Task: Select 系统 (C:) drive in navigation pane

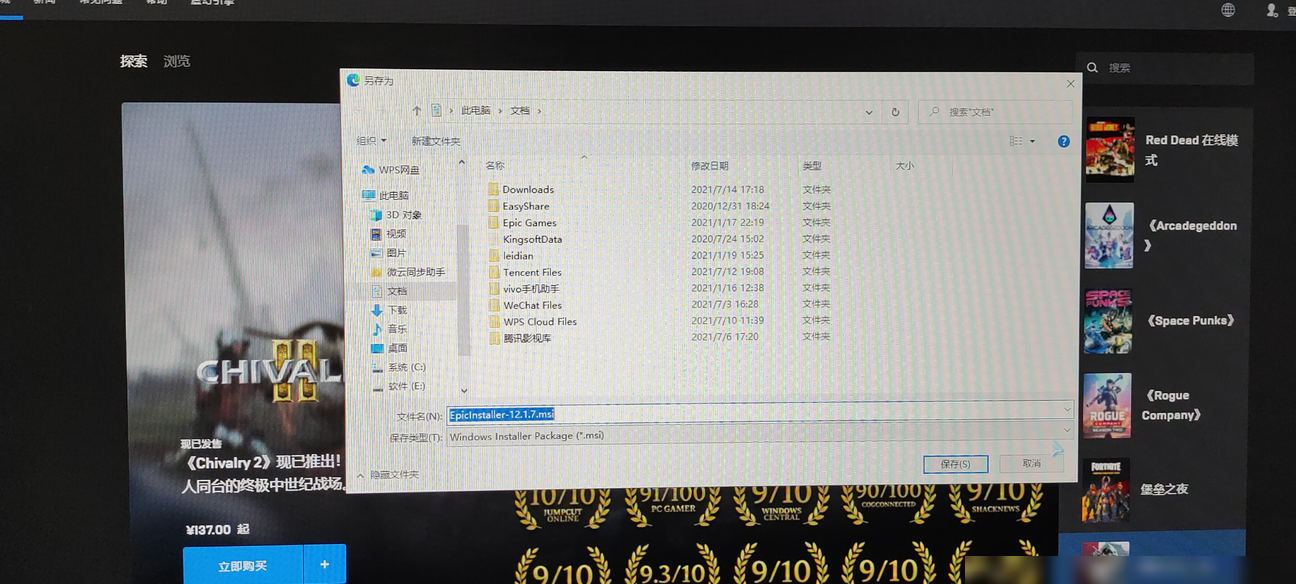Action: click(x=398, y=367)
